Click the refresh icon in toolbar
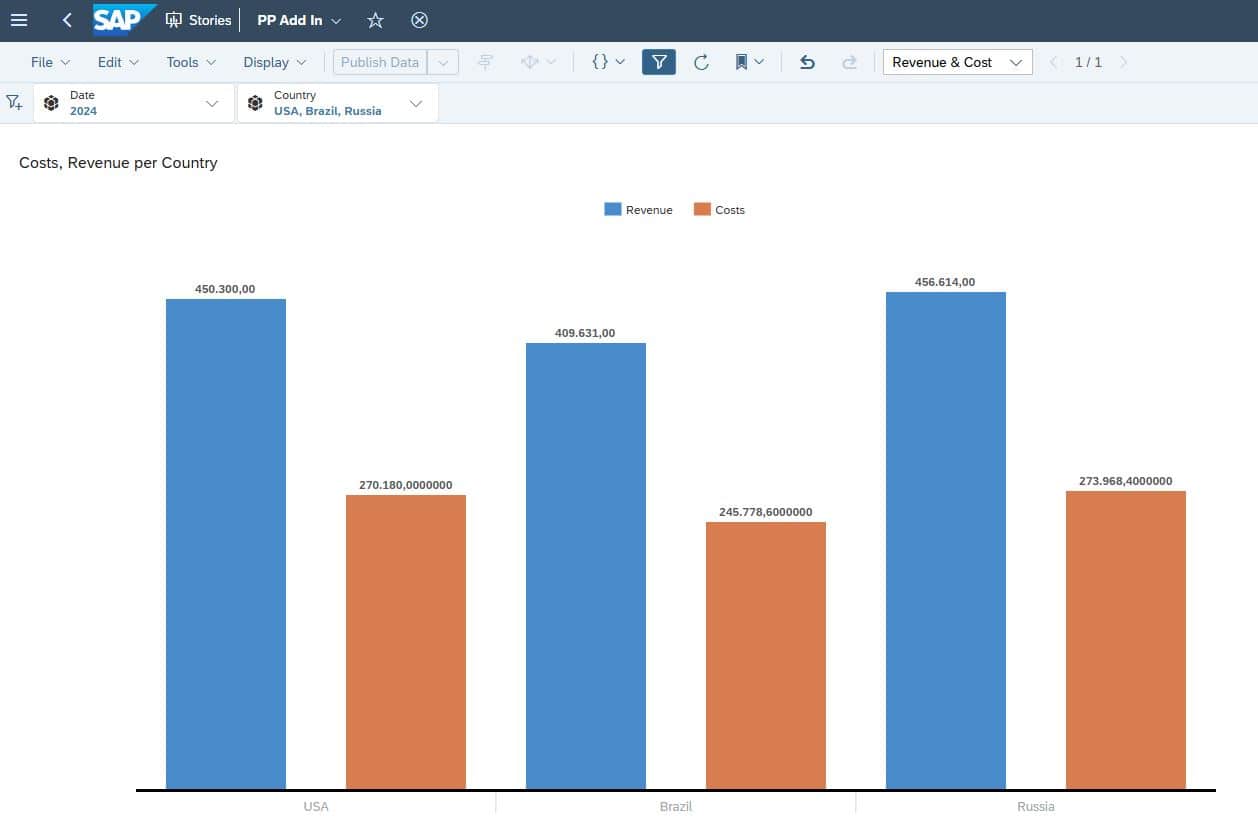The height and width of the screenshot is (834, 1258). point(701,62)
